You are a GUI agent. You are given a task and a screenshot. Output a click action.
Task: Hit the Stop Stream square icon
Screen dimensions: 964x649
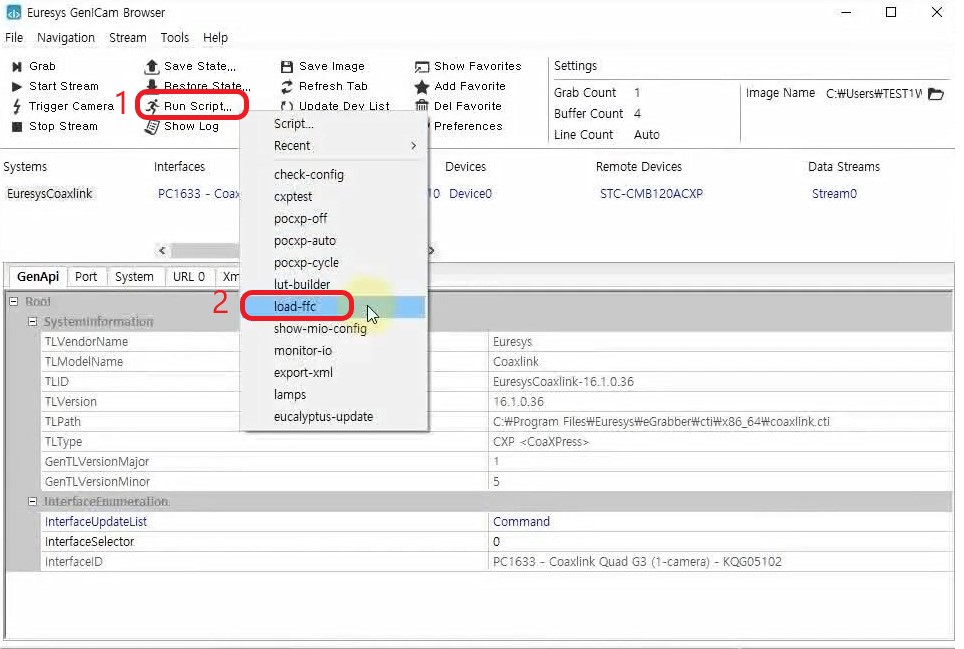pyautogui.click(x=17, y=126)
